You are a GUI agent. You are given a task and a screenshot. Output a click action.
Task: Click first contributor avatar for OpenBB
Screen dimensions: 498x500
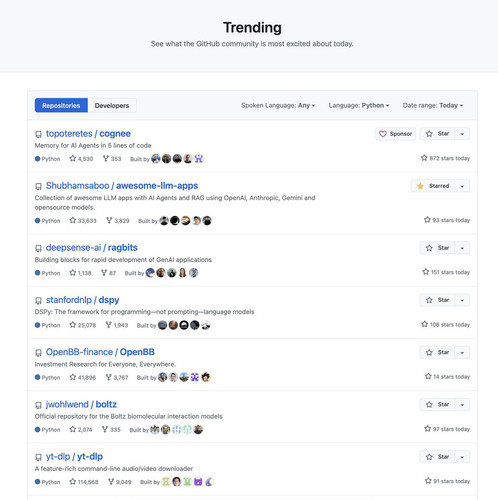162,377
